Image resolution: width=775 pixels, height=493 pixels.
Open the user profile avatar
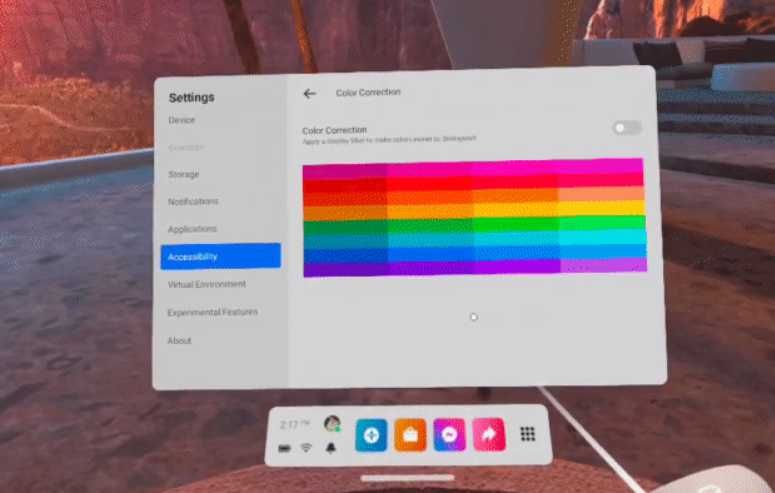pyautogui.click(x=332, y=424)
